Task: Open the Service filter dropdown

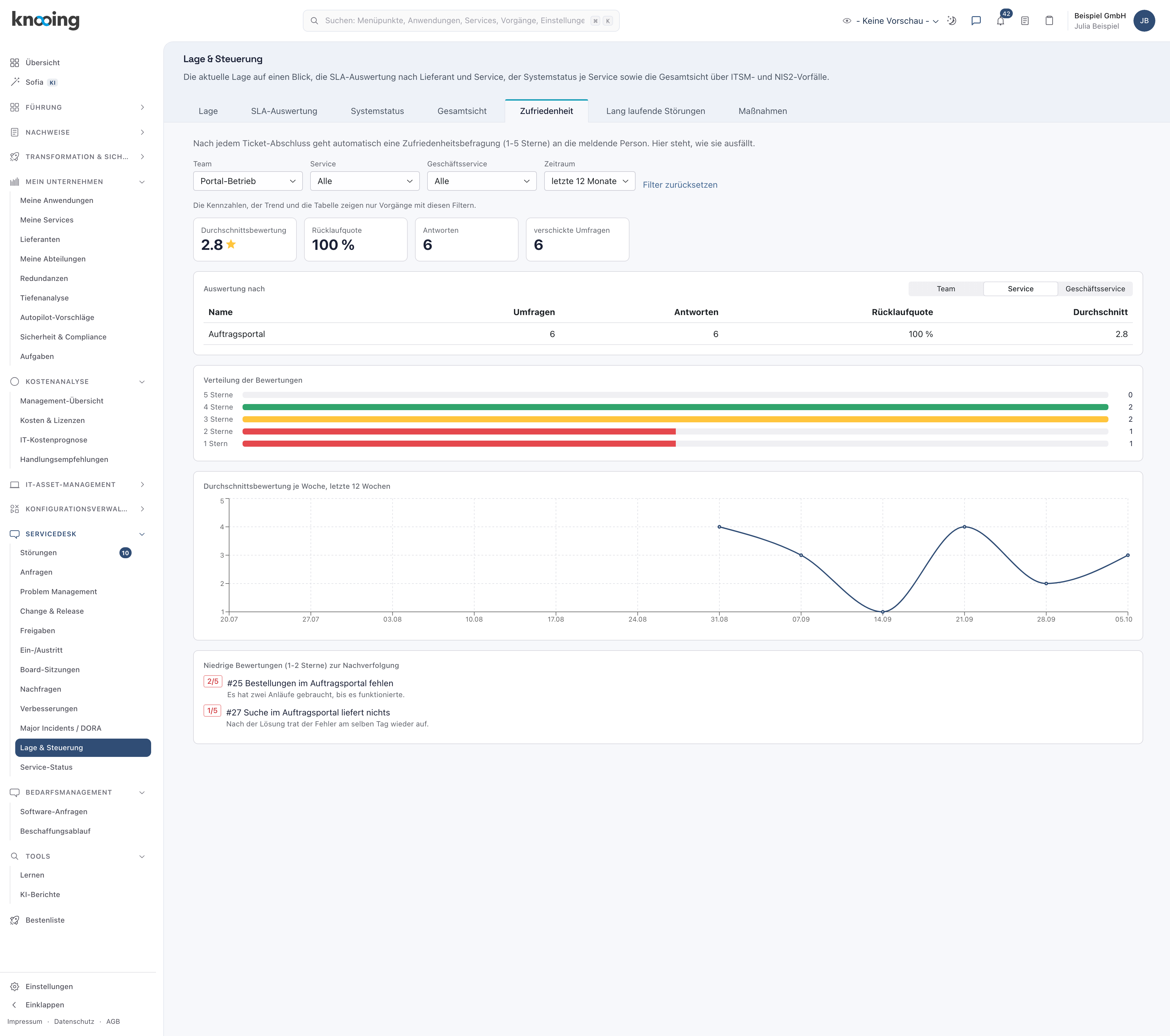Action: coord(365,181)
